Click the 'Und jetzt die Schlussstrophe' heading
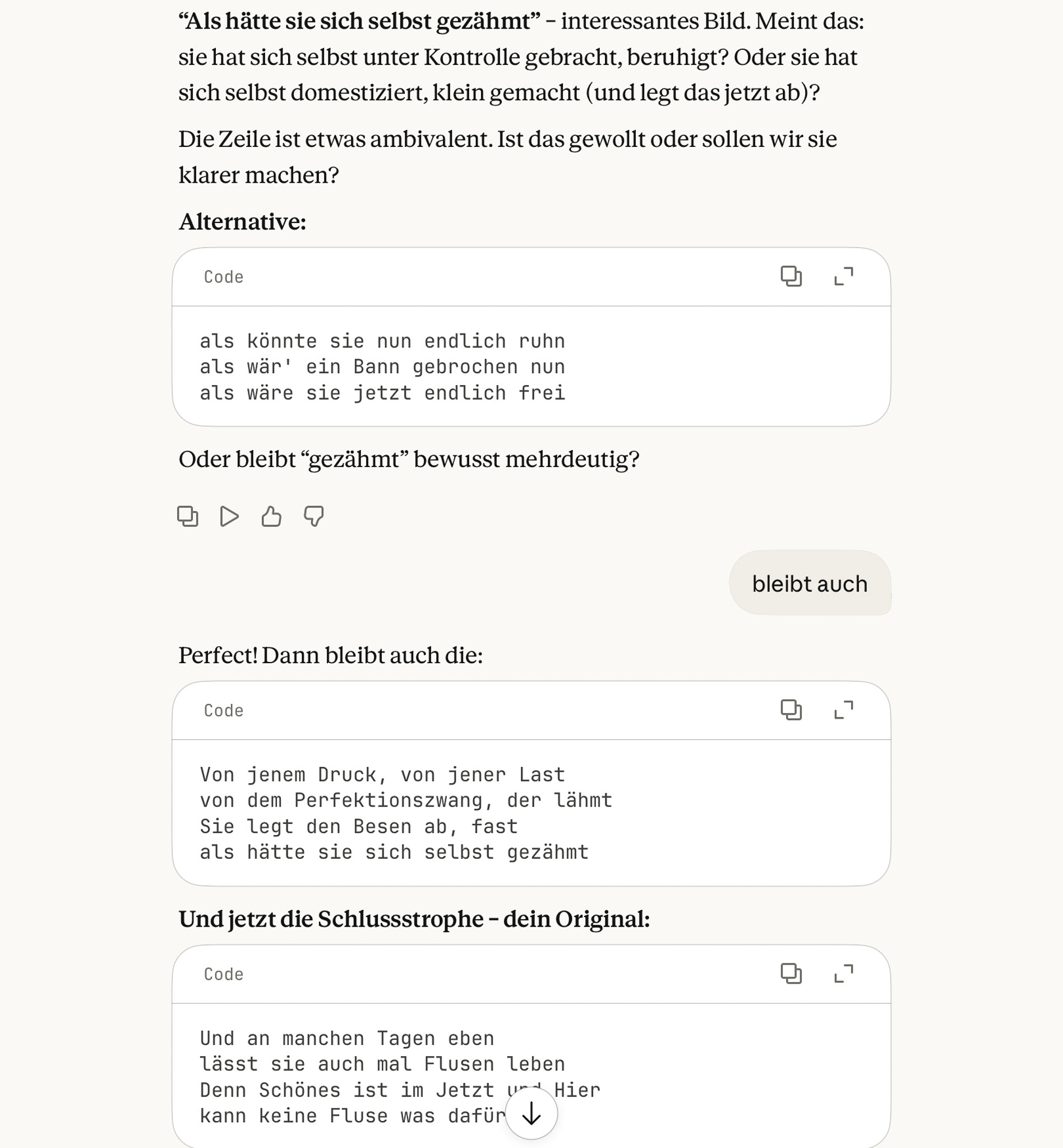 414,919
